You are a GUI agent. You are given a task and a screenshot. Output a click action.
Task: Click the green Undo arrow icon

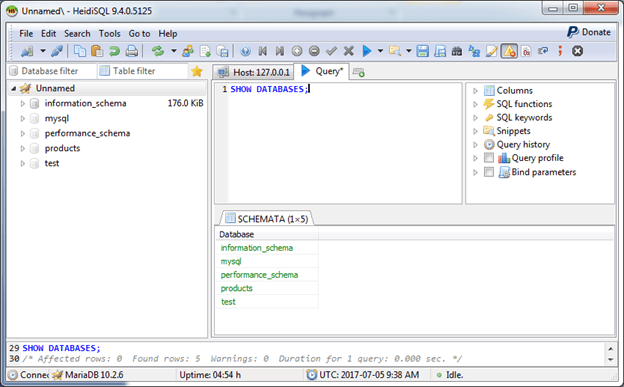click(114, 51)
